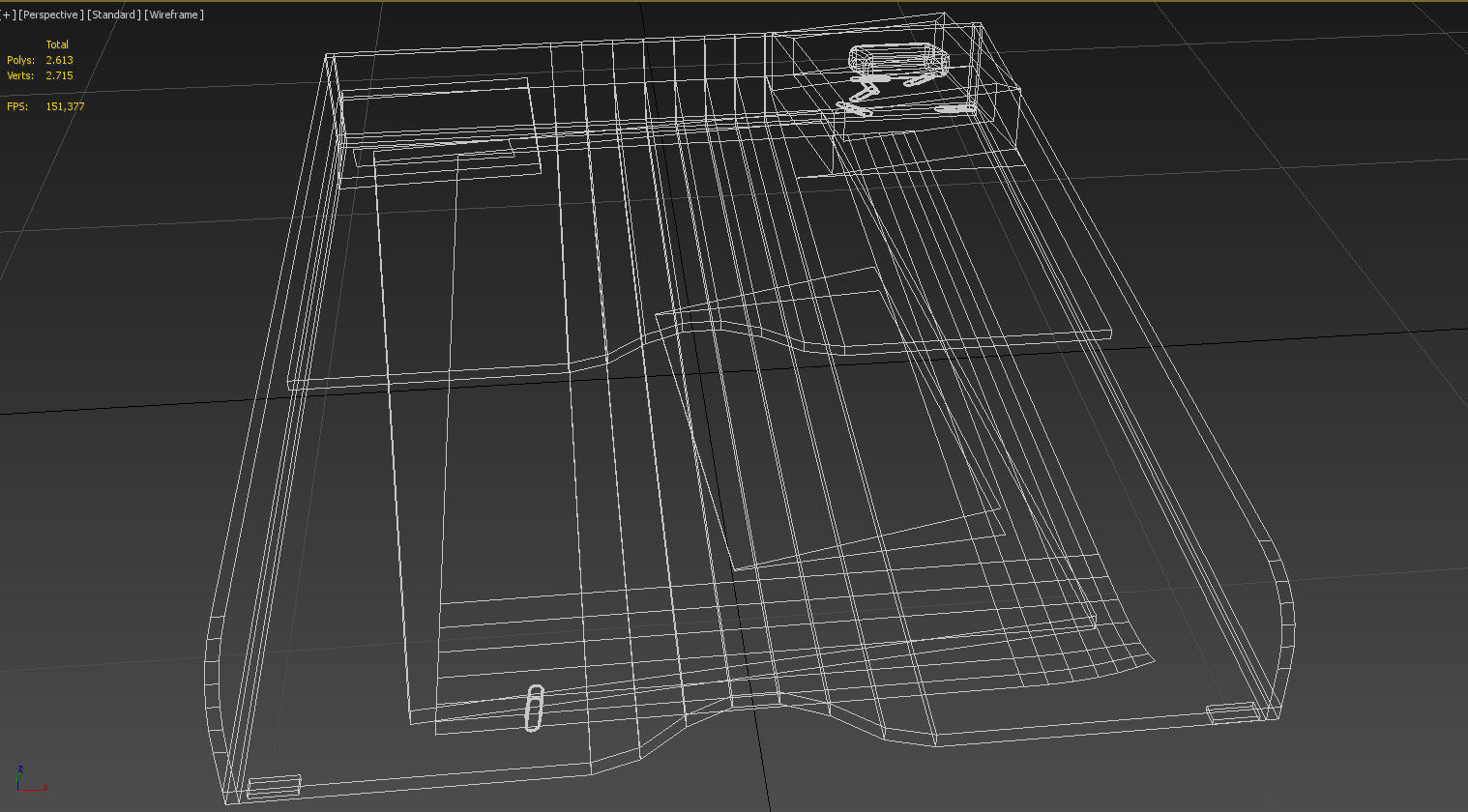
Task: Open the Perspective point-of-view menu
Action: point(51,14)
